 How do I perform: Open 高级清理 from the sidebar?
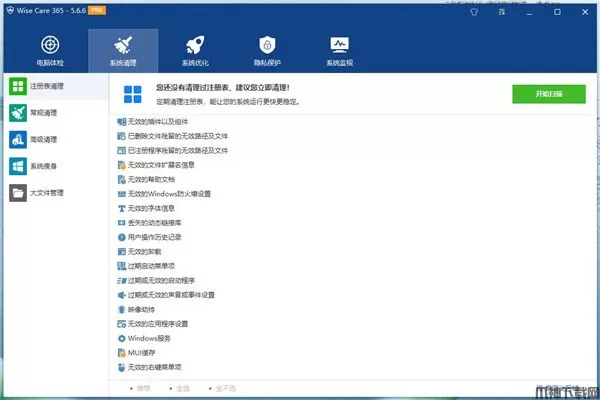(56, 140)
